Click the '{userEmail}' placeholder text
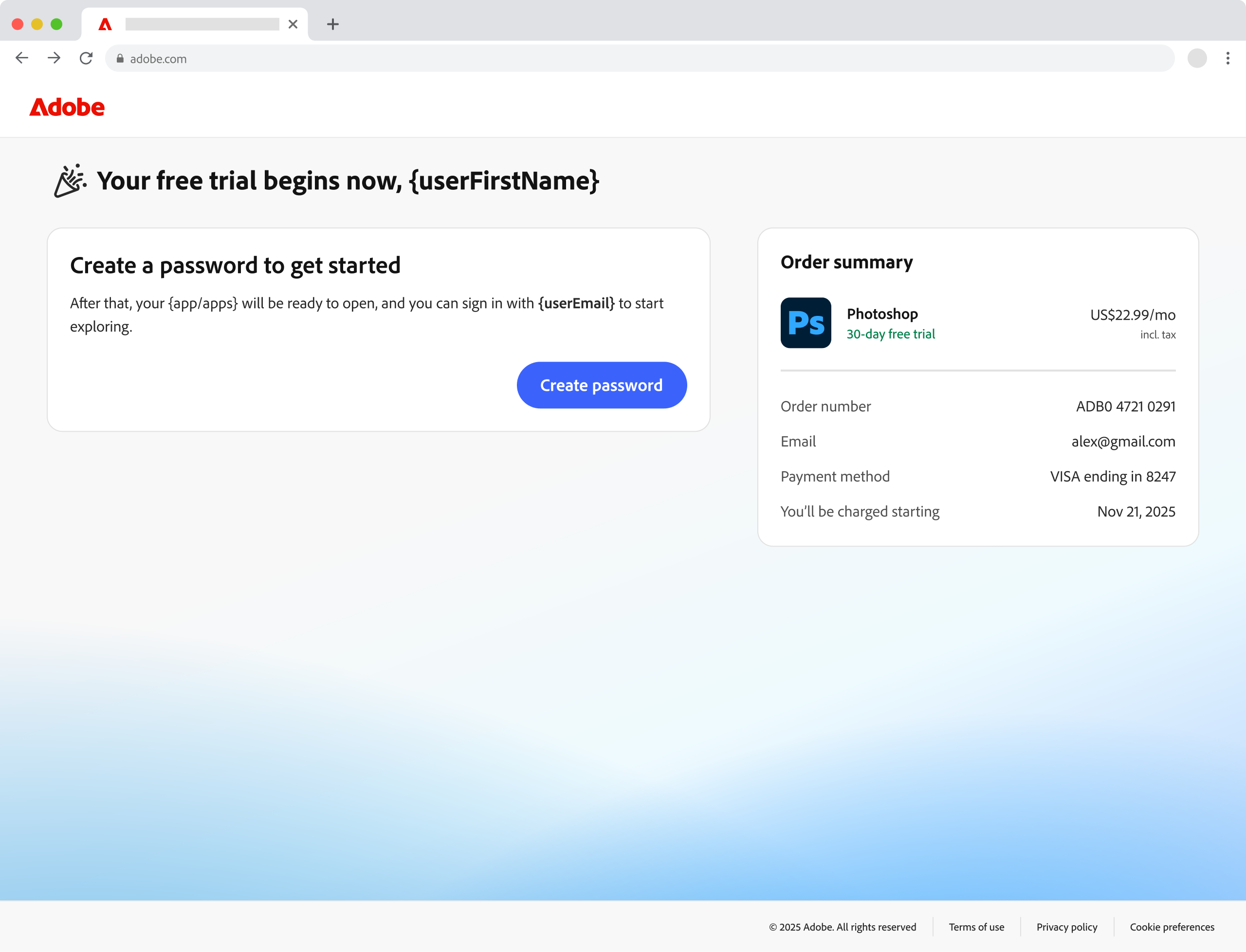Screen dimensions: 1246x952 576,303
